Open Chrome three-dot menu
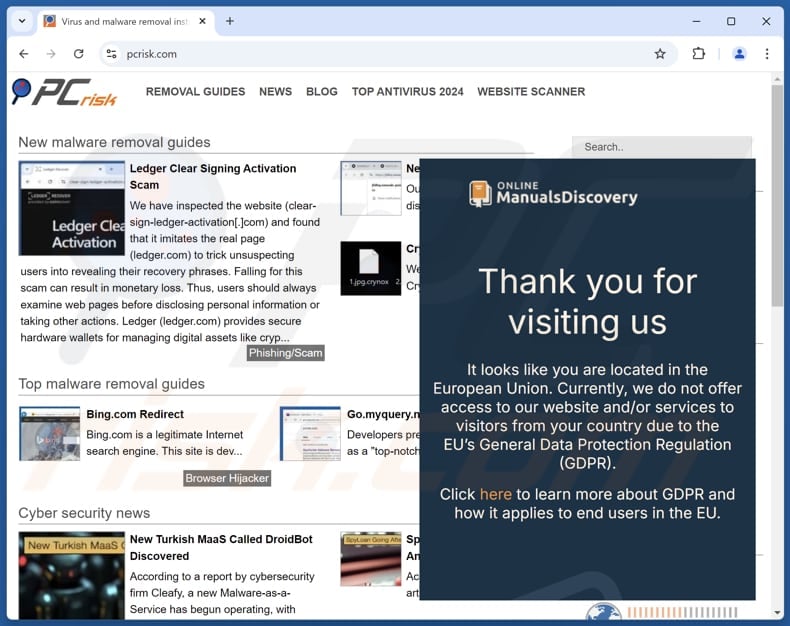Viewport: 790px width, 626px height. [767, 54]
